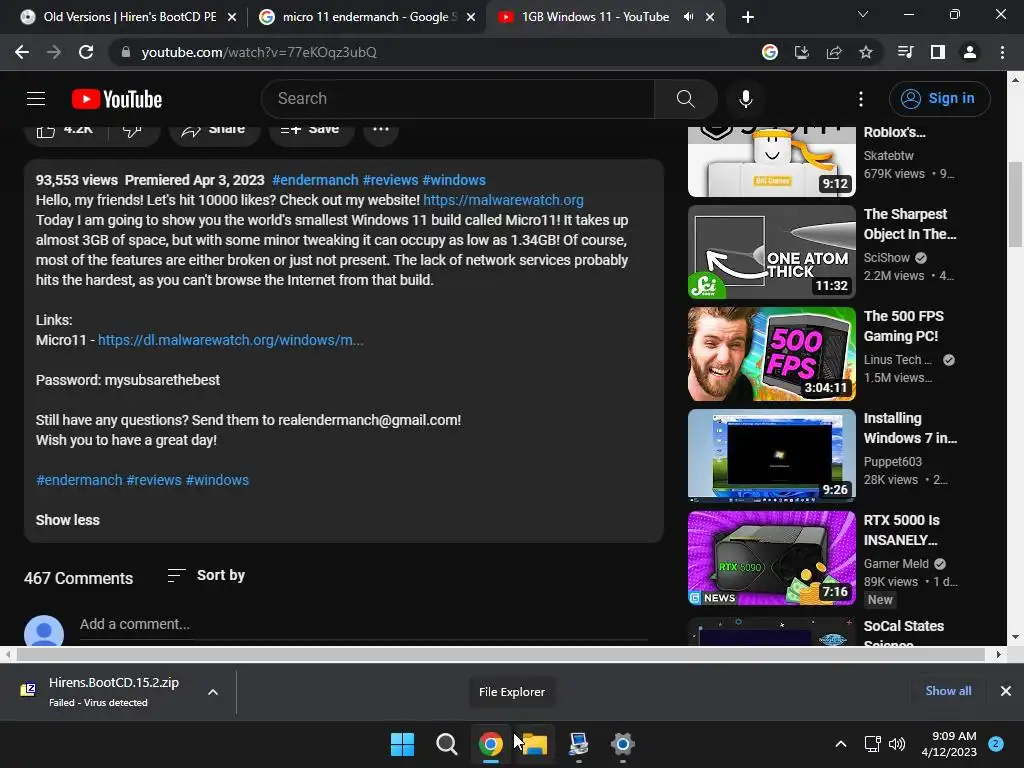The height and width of the screenshot is (768, 1024).
Task: Close the downloads bar
Action: [1006, 690]
